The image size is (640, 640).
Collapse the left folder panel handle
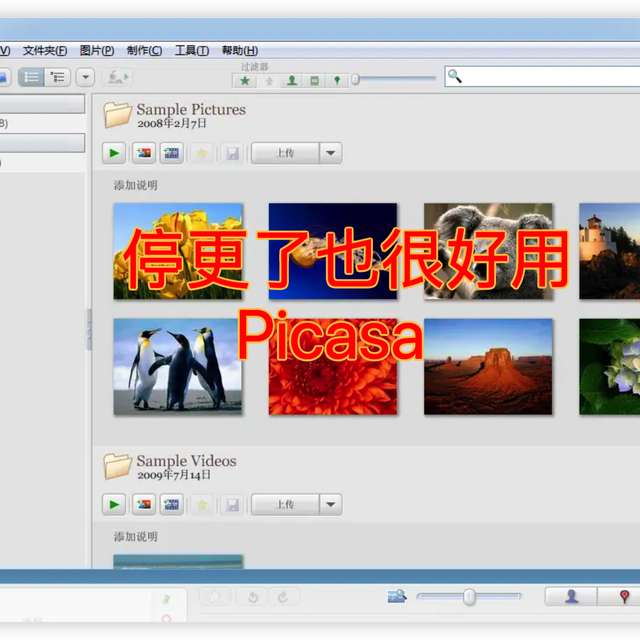[x=89, y=329]
